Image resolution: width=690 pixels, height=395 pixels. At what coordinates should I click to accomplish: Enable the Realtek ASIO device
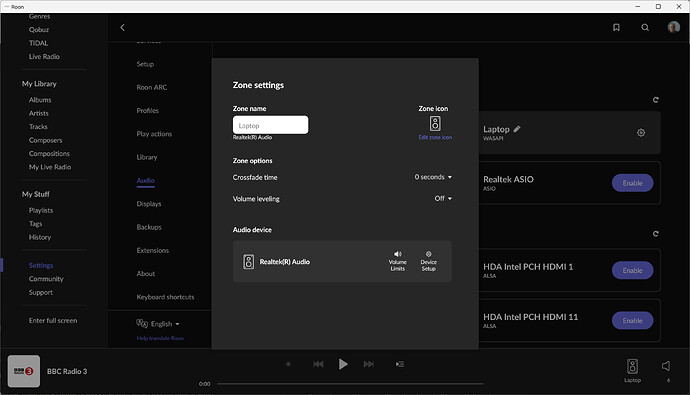point(632,183)
